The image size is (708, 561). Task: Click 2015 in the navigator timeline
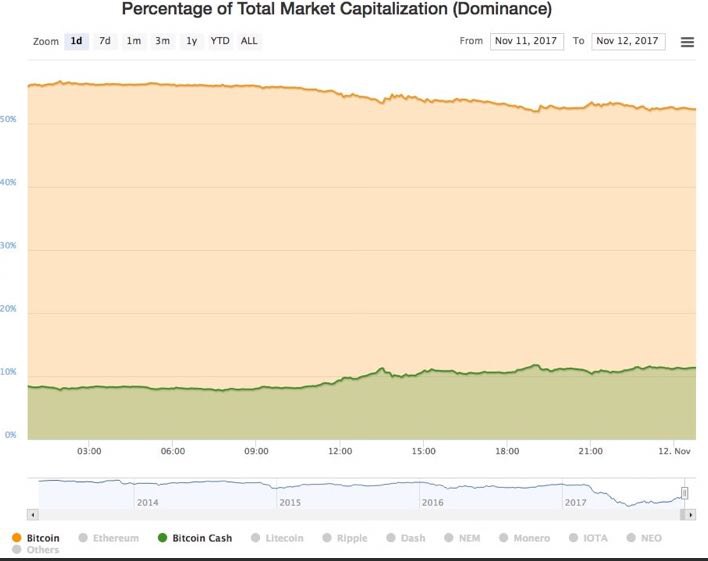point(290,503)
